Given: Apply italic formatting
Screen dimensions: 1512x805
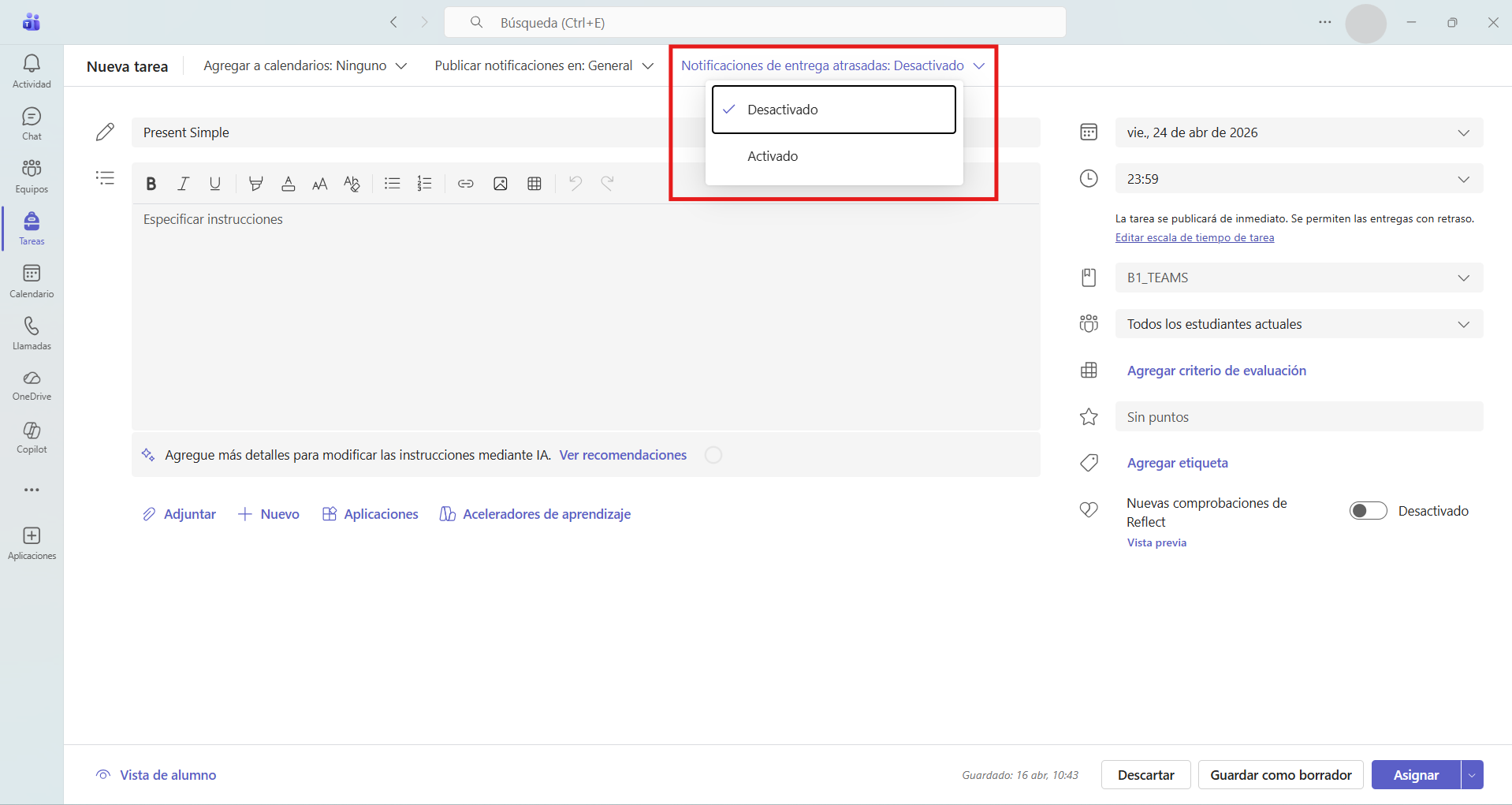Looking at the screenshot, I should [183, 184].
